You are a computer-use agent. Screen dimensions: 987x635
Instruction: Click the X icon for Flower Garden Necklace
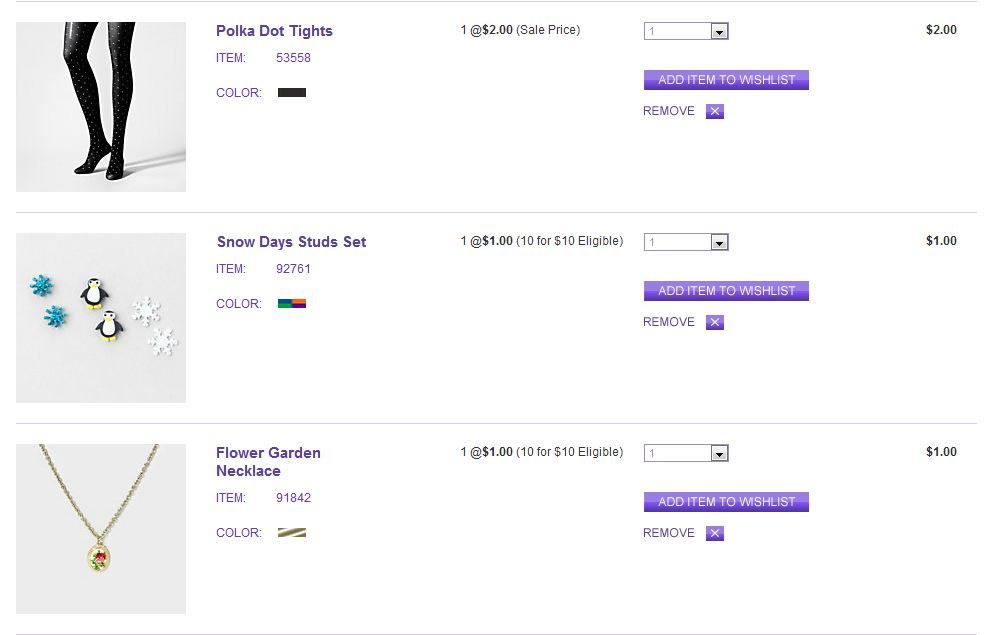click(714, 533)
